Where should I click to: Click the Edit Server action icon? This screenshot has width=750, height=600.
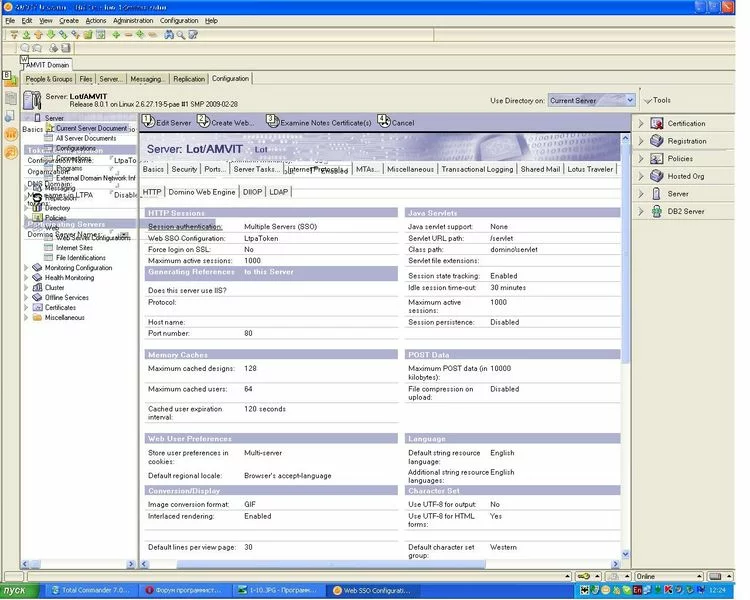[149, 122]
